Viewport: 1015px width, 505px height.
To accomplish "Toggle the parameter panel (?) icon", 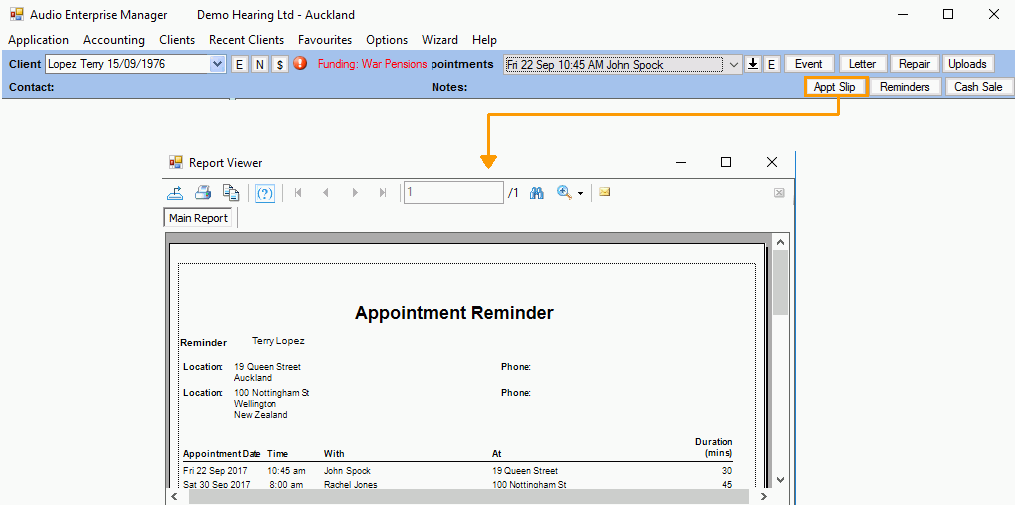I will tap(265, 193).
